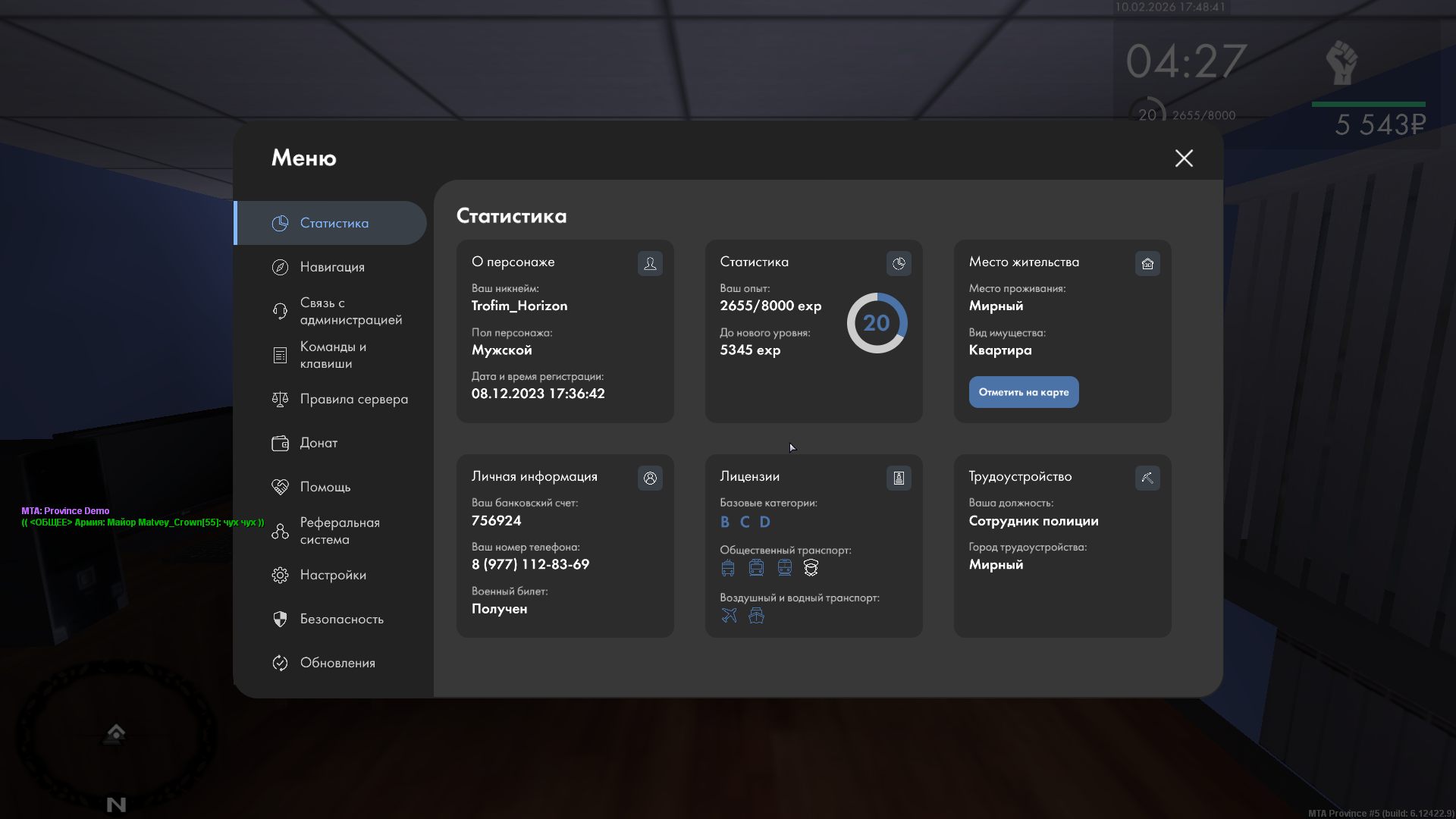Open the Безопасность shield section
1456x819 pixels.
point(341,619)
